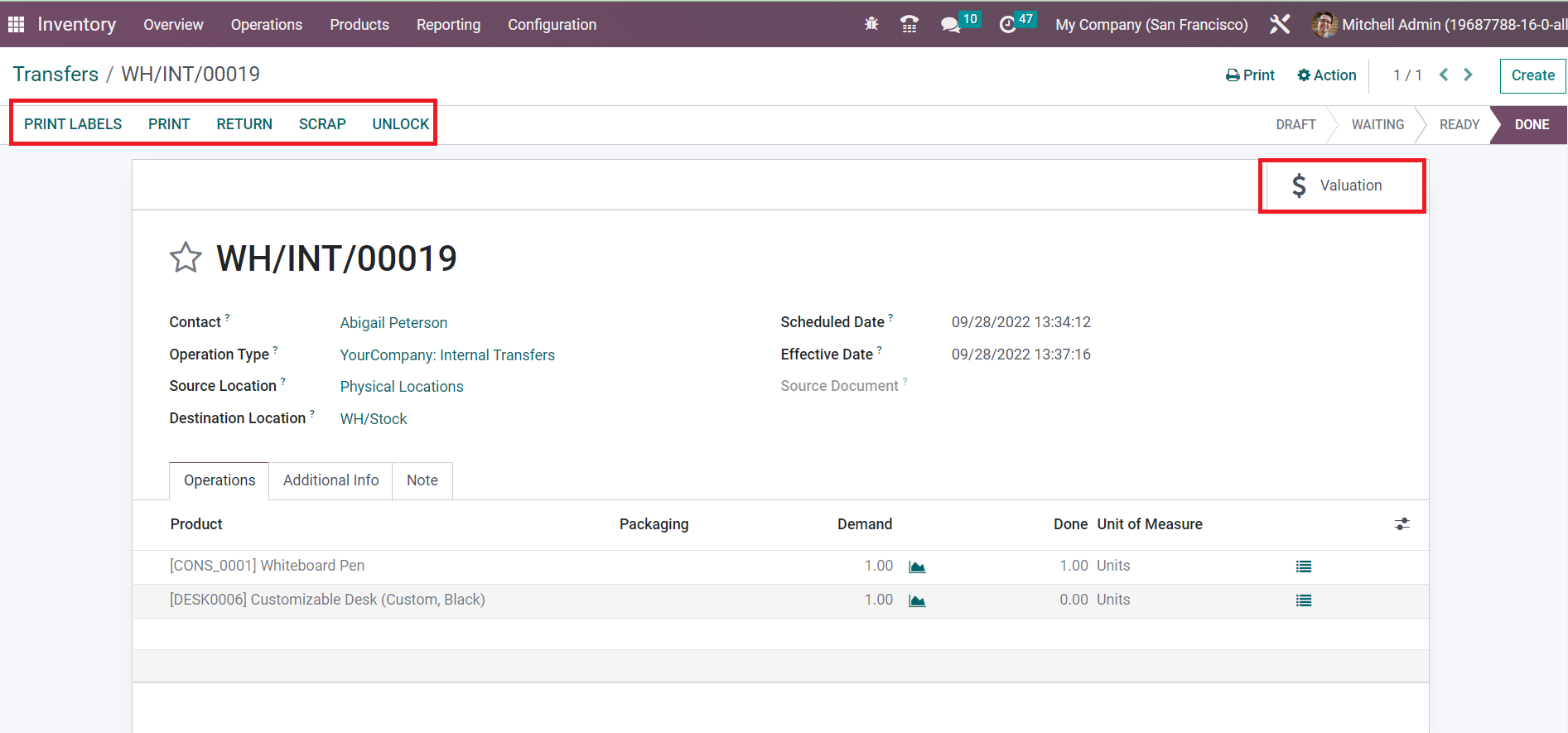Click the wrench tools icon
This screenshot has width=1568, height=733.
click(x=1280, y=25)
